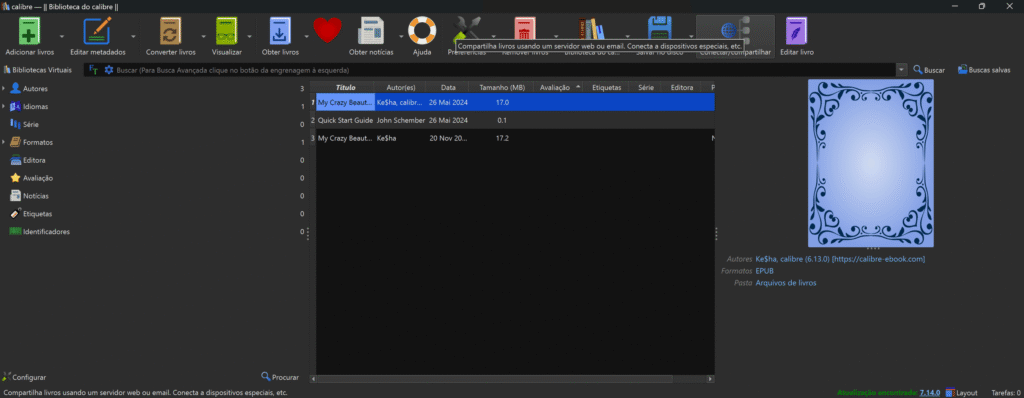1024x398 pixels.
Task: Sort by Autor(es) column header
Action: (x=400, y=87)
